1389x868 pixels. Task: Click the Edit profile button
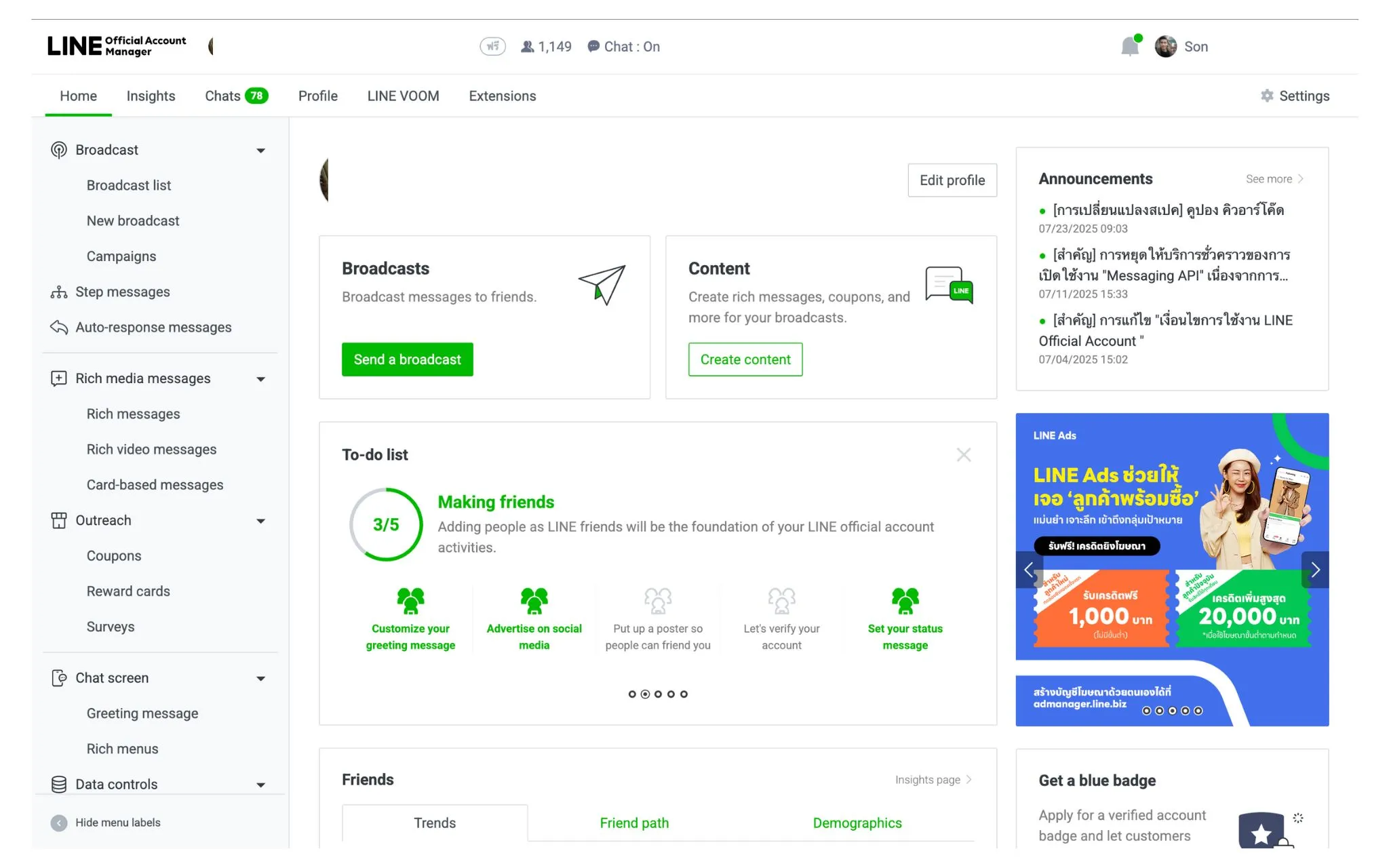coord(952,180)
